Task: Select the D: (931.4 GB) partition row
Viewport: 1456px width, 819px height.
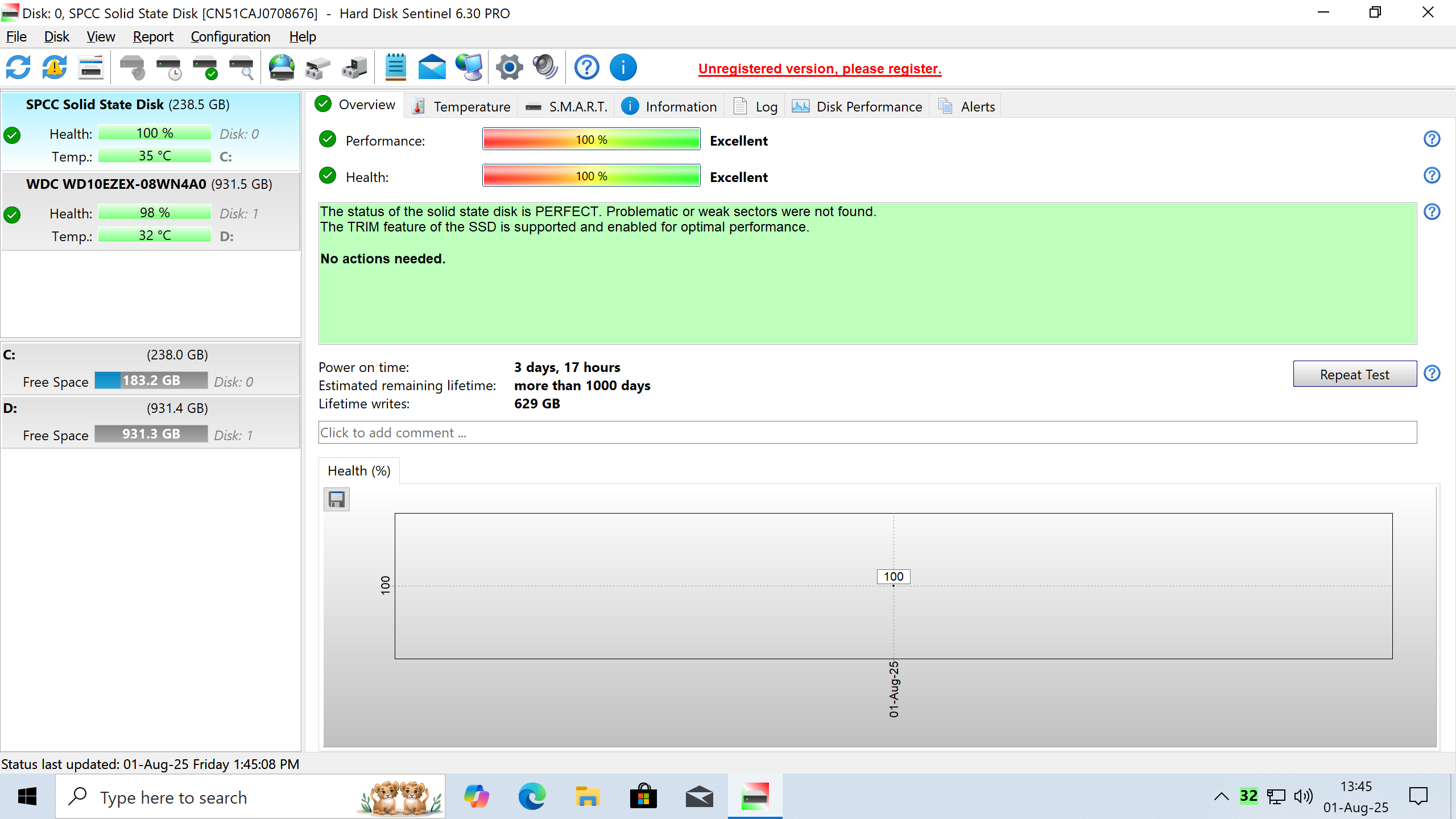Action: pos(151,423)
